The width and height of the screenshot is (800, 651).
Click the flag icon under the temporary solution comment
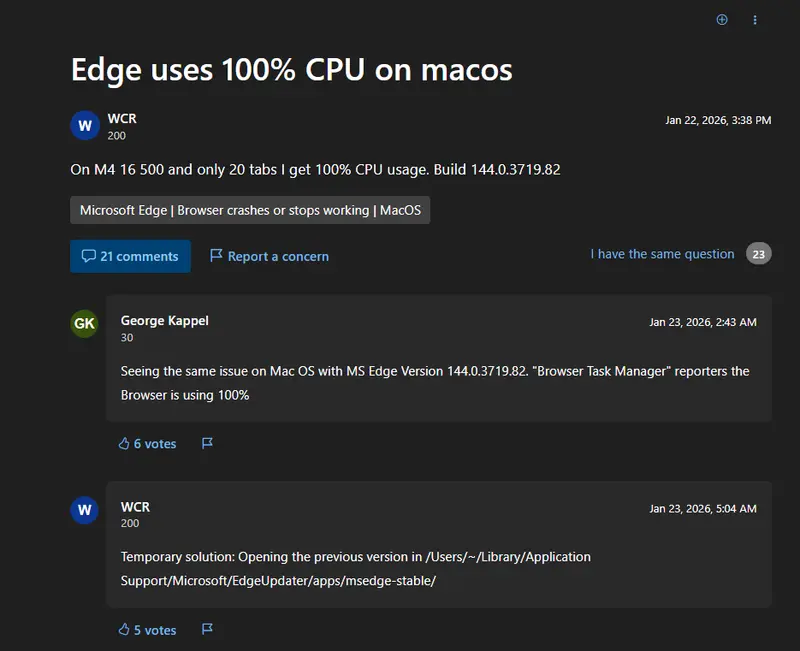pyautogui.click(x=207, y=630)
